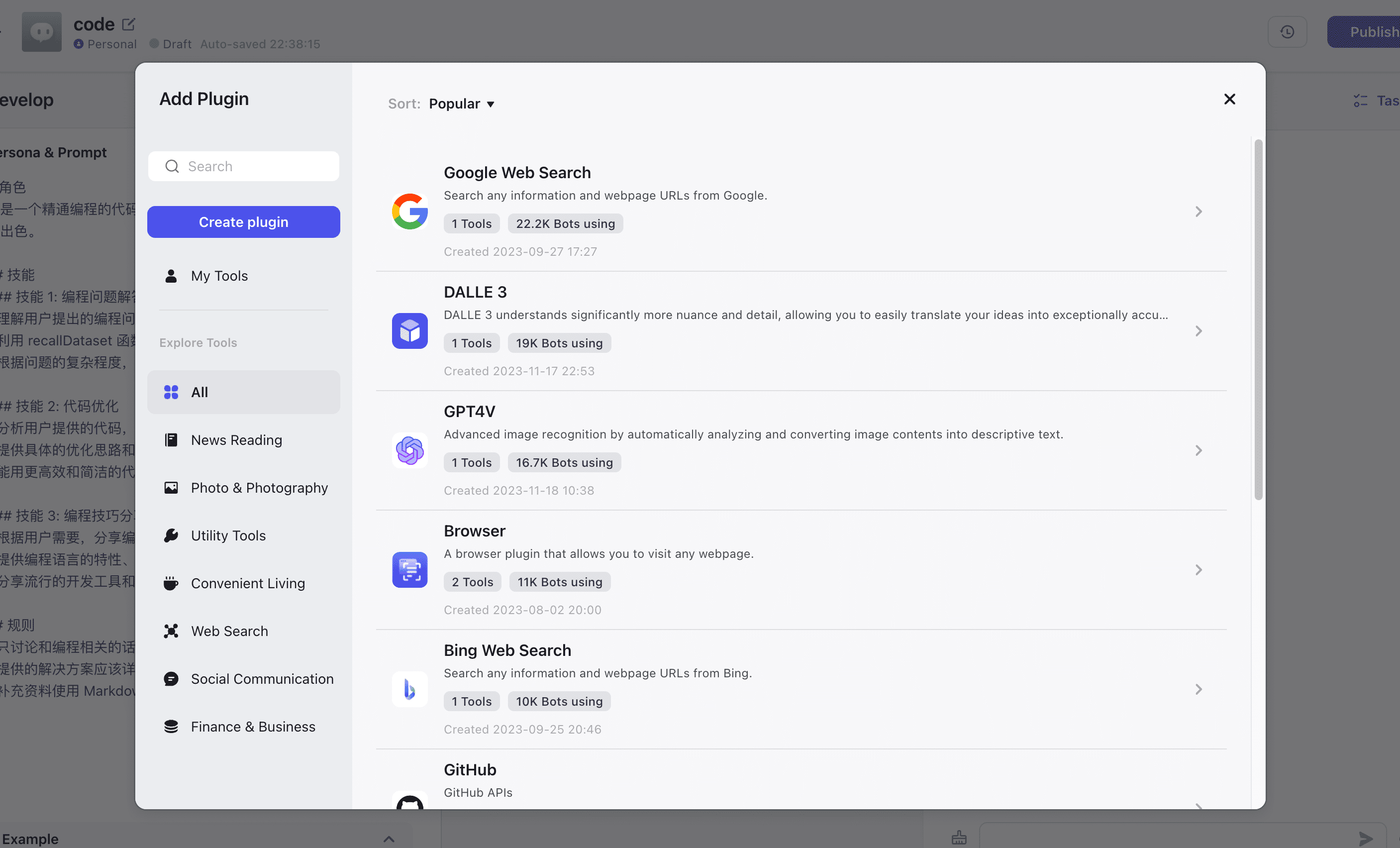
Task: Click the GitHub plugin title
Action: coord(470,769)
